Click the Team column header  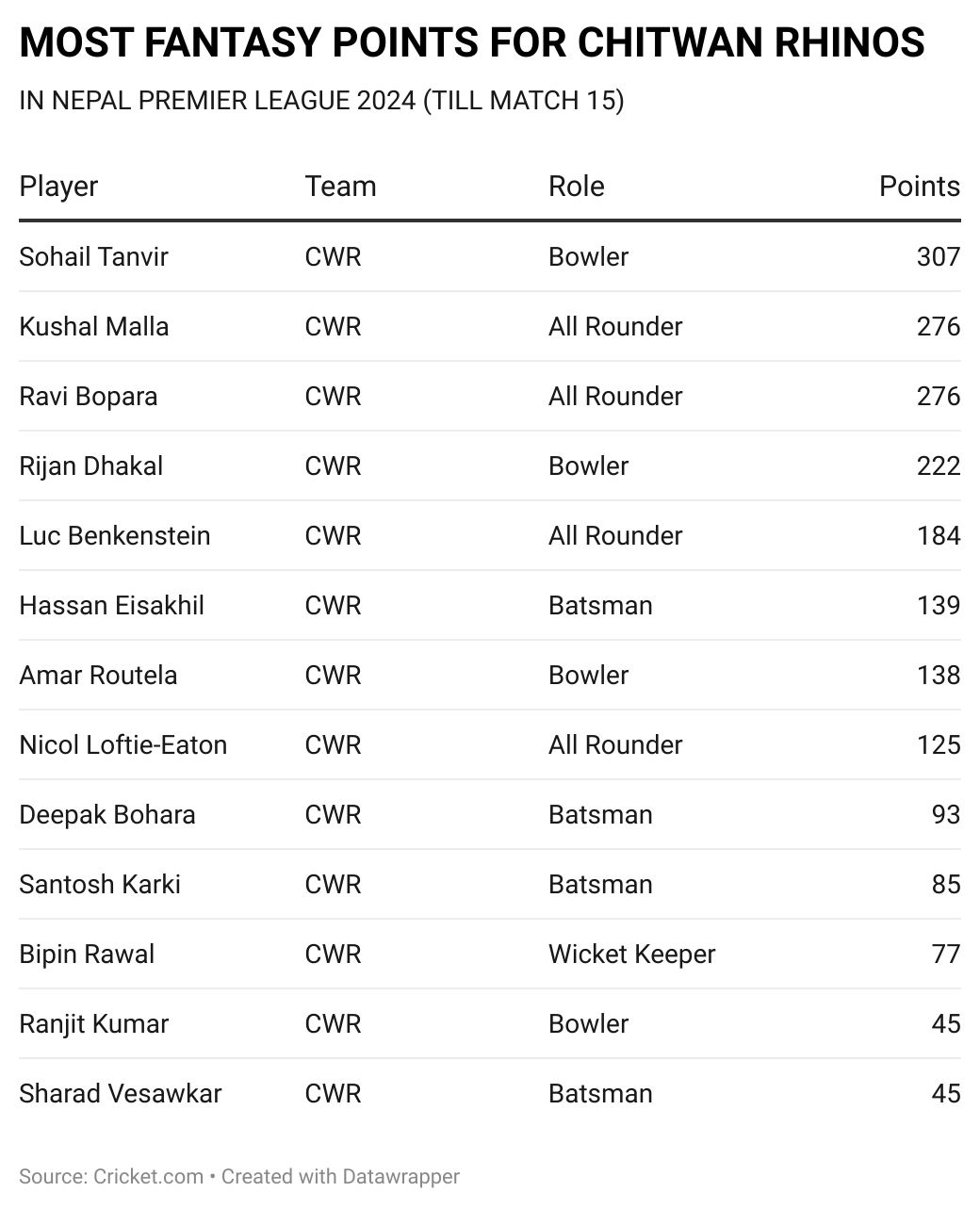340,187
